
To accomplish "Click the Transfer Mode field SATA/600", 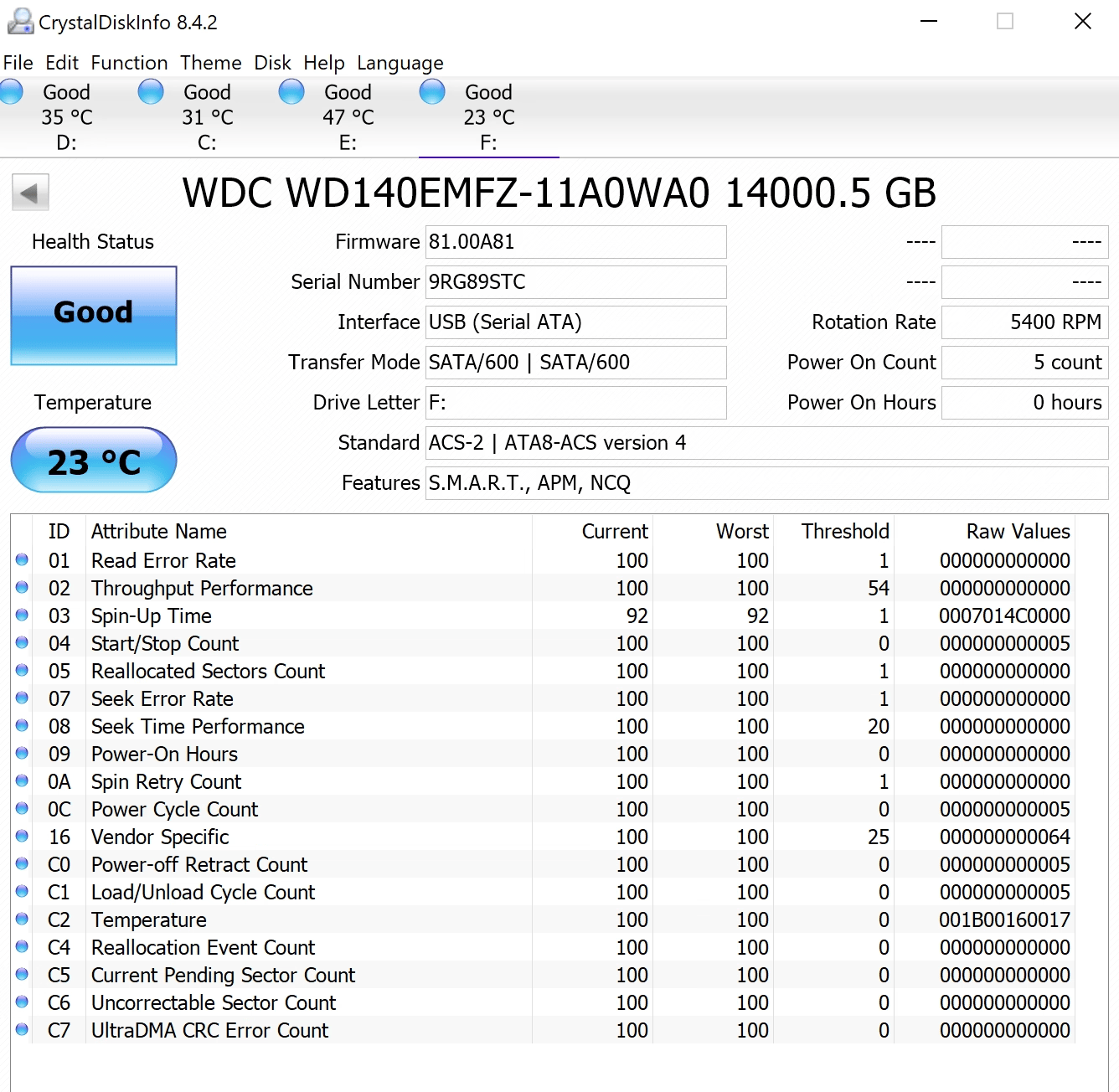I will click(576, 363).
